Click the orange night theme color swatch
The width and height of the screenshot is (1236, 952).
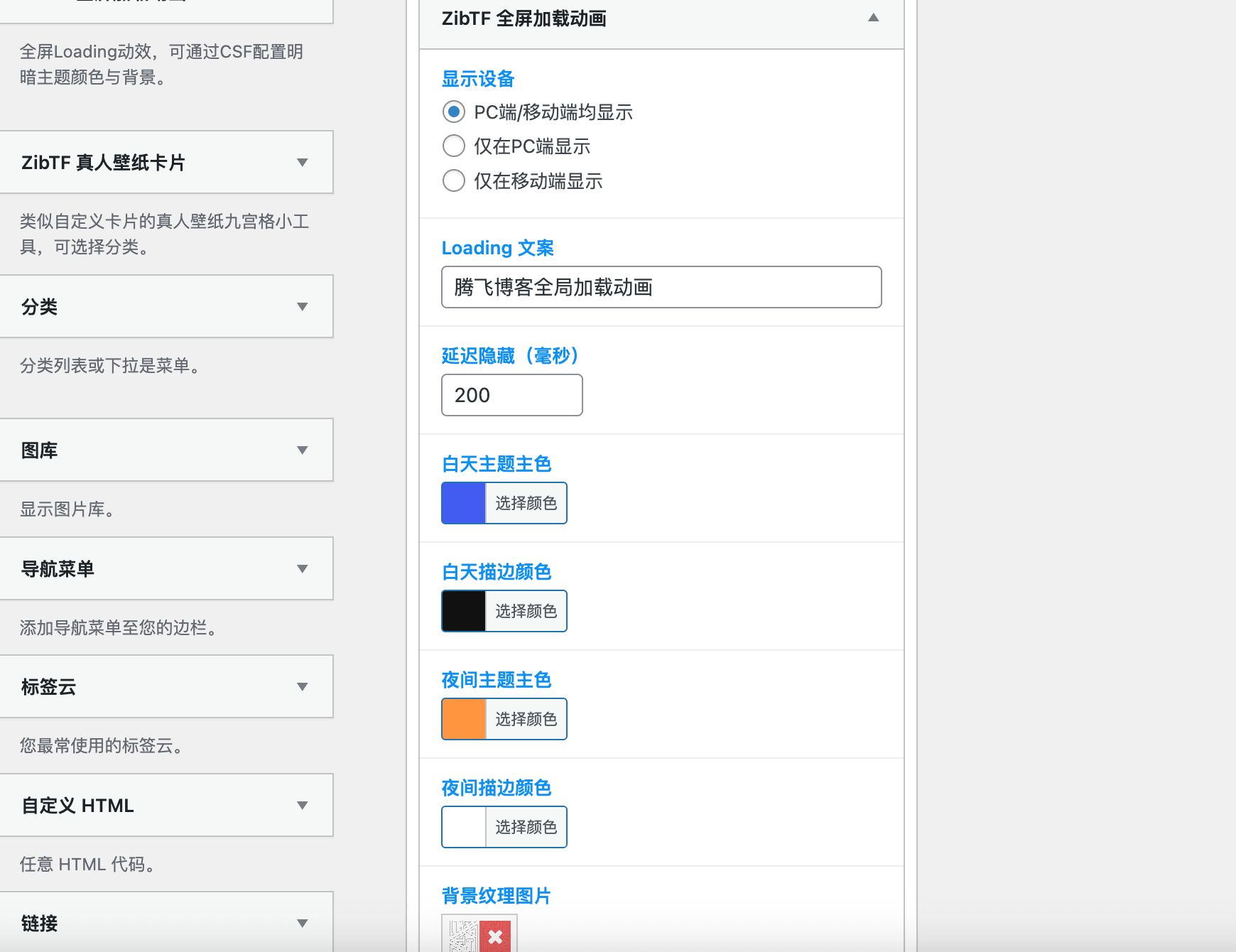coord(462,718)
